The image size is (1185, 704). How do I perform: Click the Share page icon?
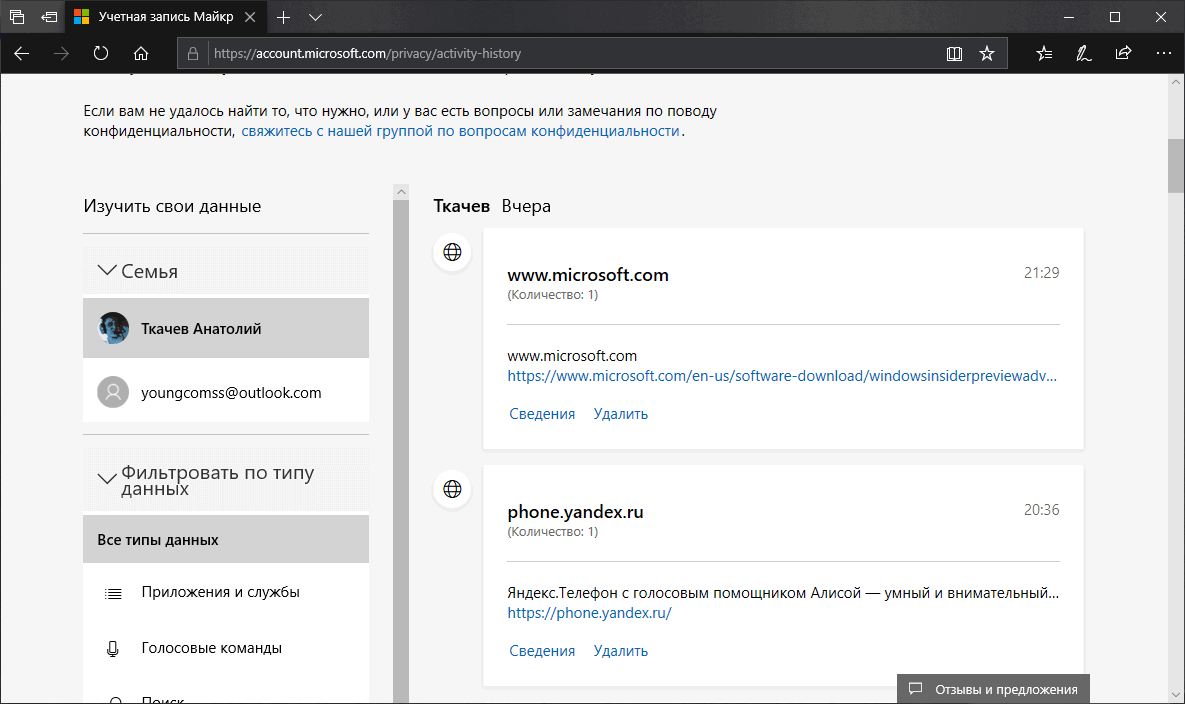point(1122,53)
